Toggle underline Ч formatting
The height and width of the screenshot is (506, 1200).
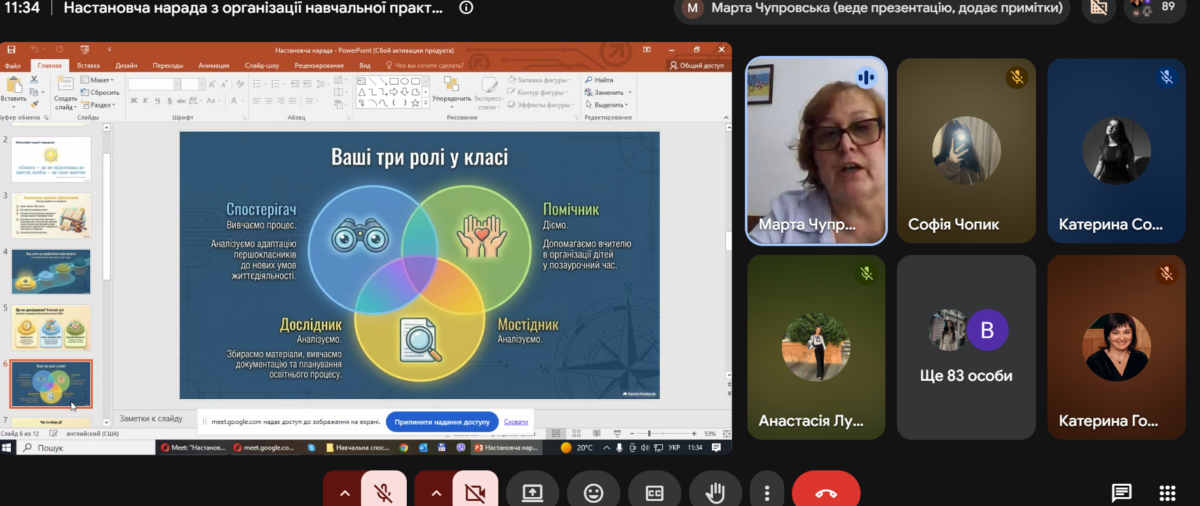coord(155,100)
